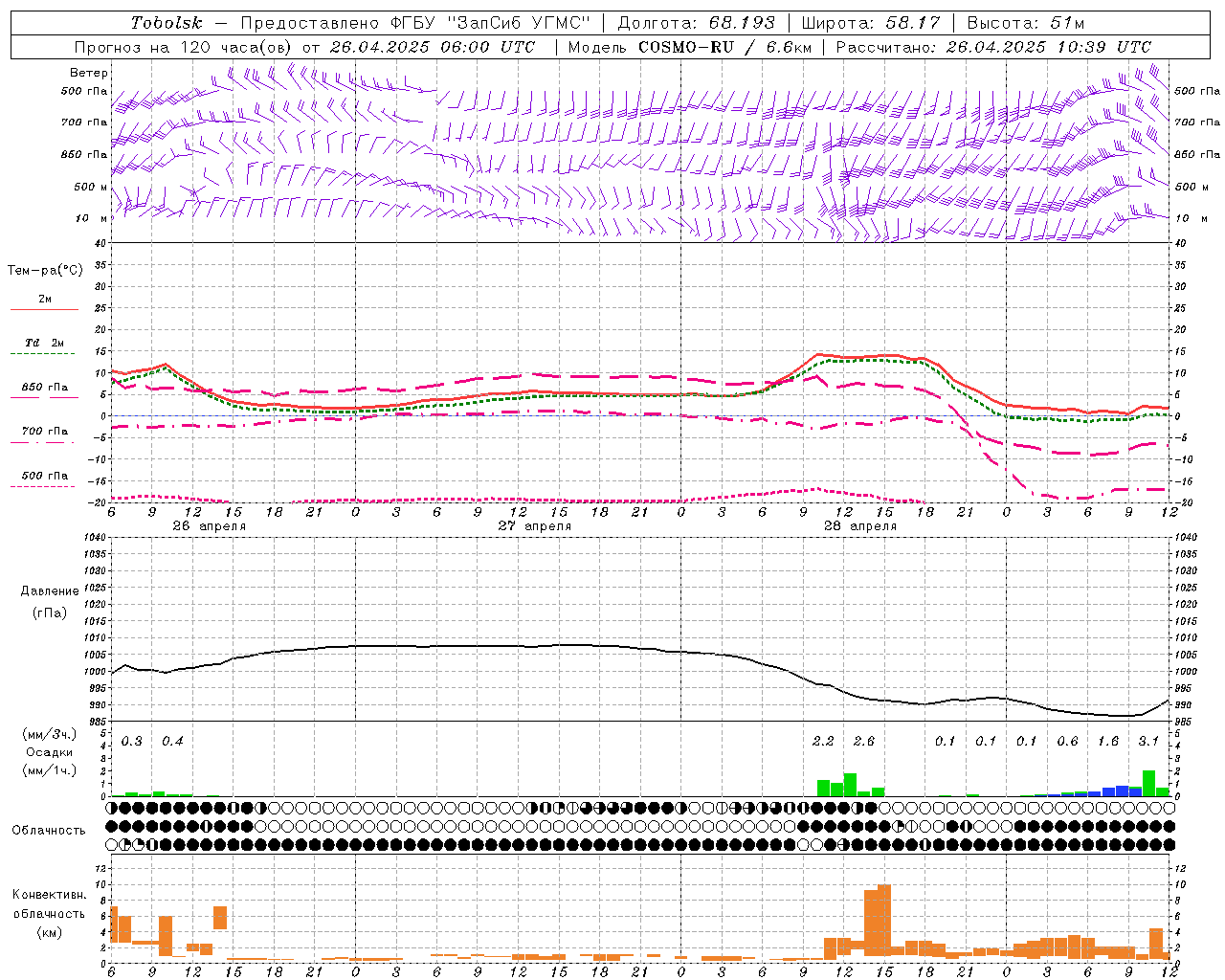Click the (км) convective cloud unit label
Screen dimensions: 1225x980
49,932
